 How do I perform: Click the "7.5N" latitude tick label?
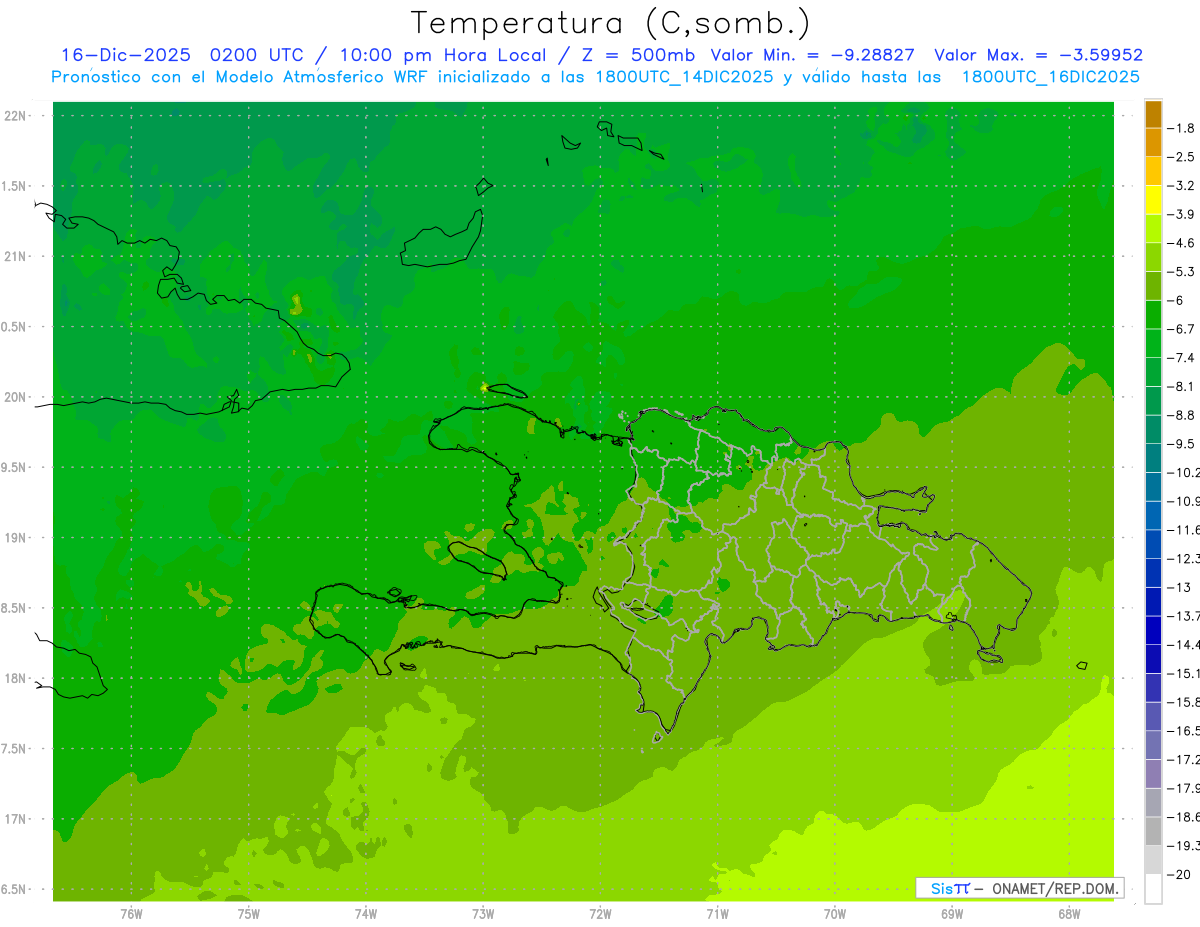[x=15, y=749]
